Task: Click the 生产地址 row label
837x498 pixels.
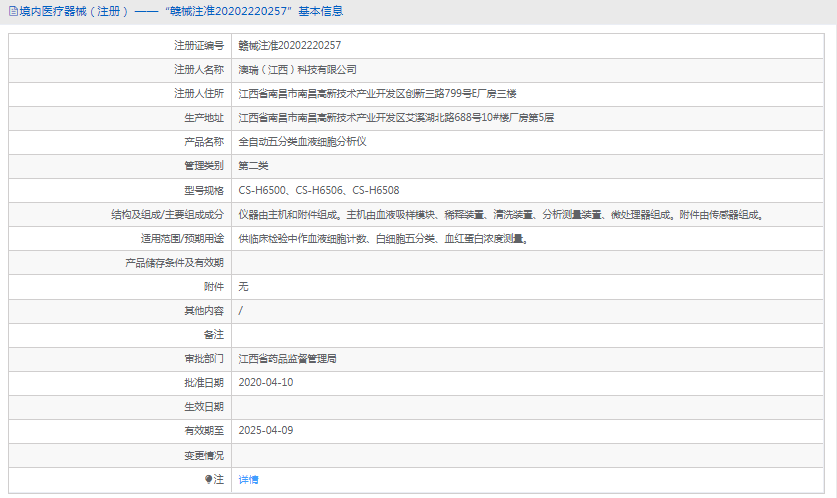Action: (204, 117)
